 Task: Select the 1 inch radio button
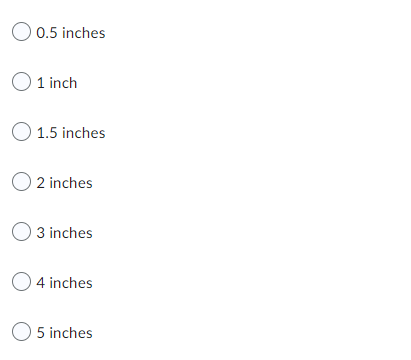tap(22, 82)
